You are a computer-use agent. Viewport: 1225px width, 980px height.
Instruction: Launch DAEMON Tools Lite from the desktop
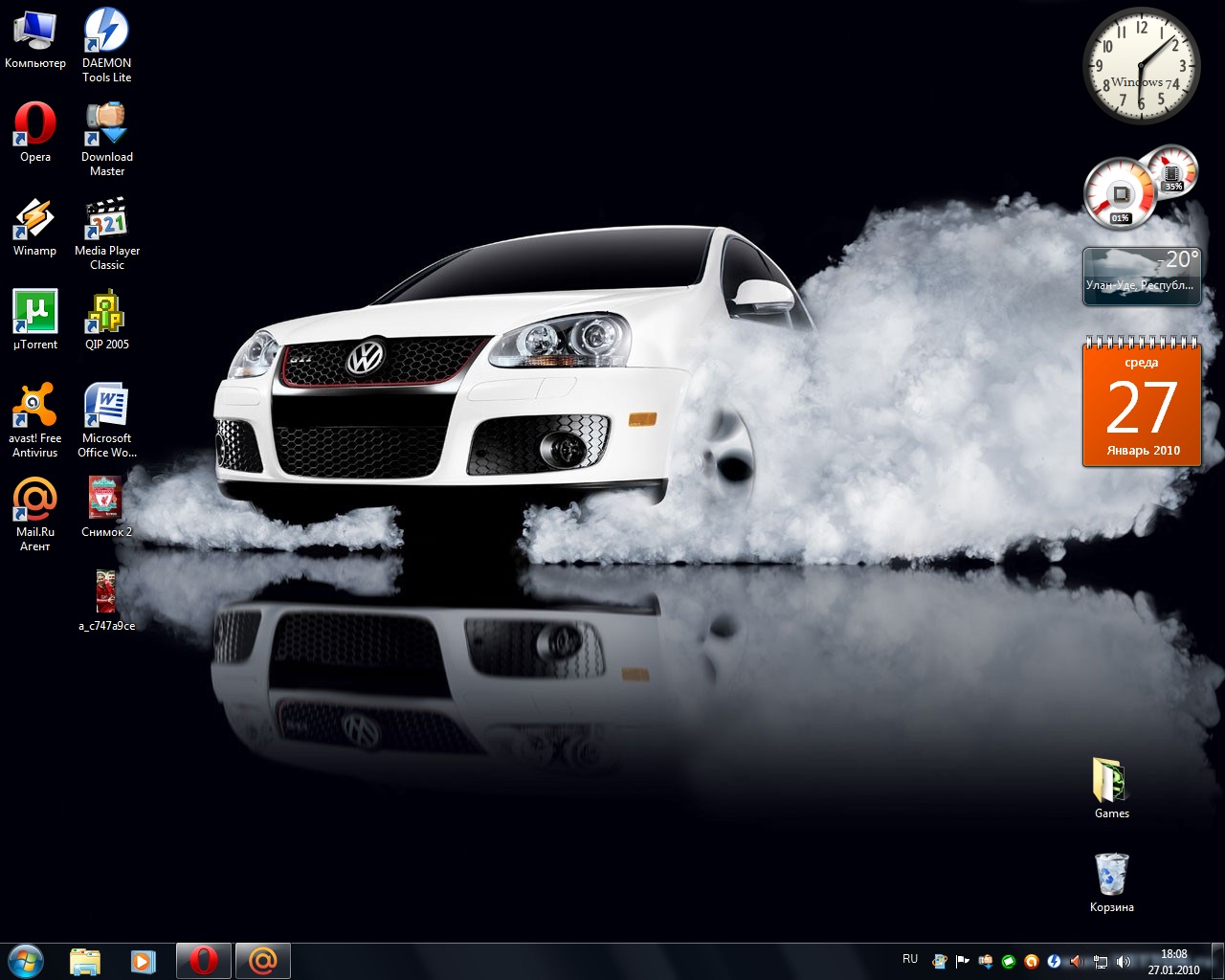click(x=106, y=33)
